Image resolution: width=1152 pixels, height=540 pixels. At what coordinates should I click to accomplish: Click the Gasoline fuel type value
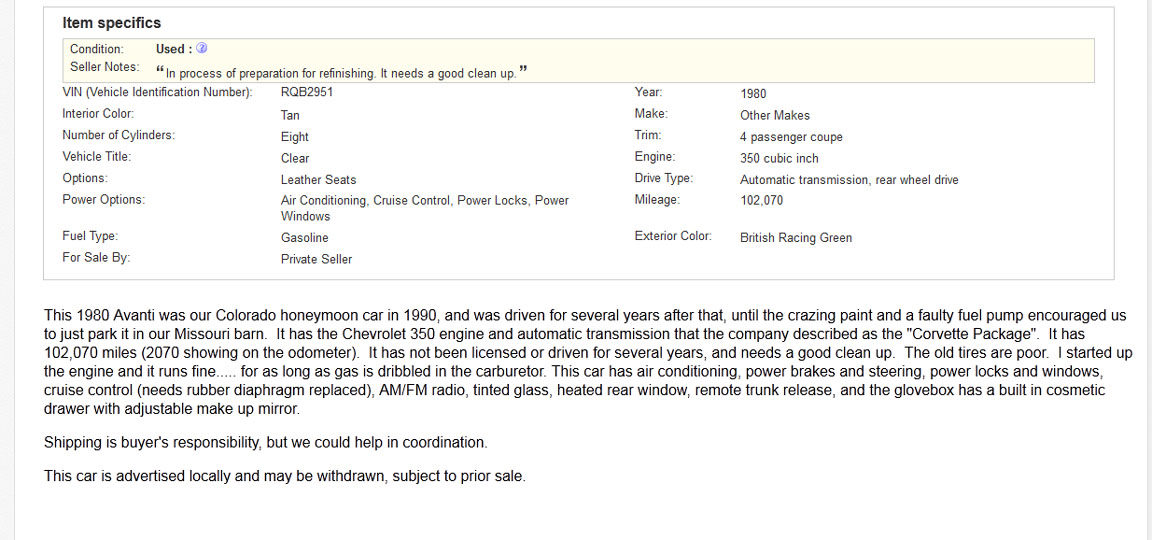pyautogui.click(x=305, y=238)
